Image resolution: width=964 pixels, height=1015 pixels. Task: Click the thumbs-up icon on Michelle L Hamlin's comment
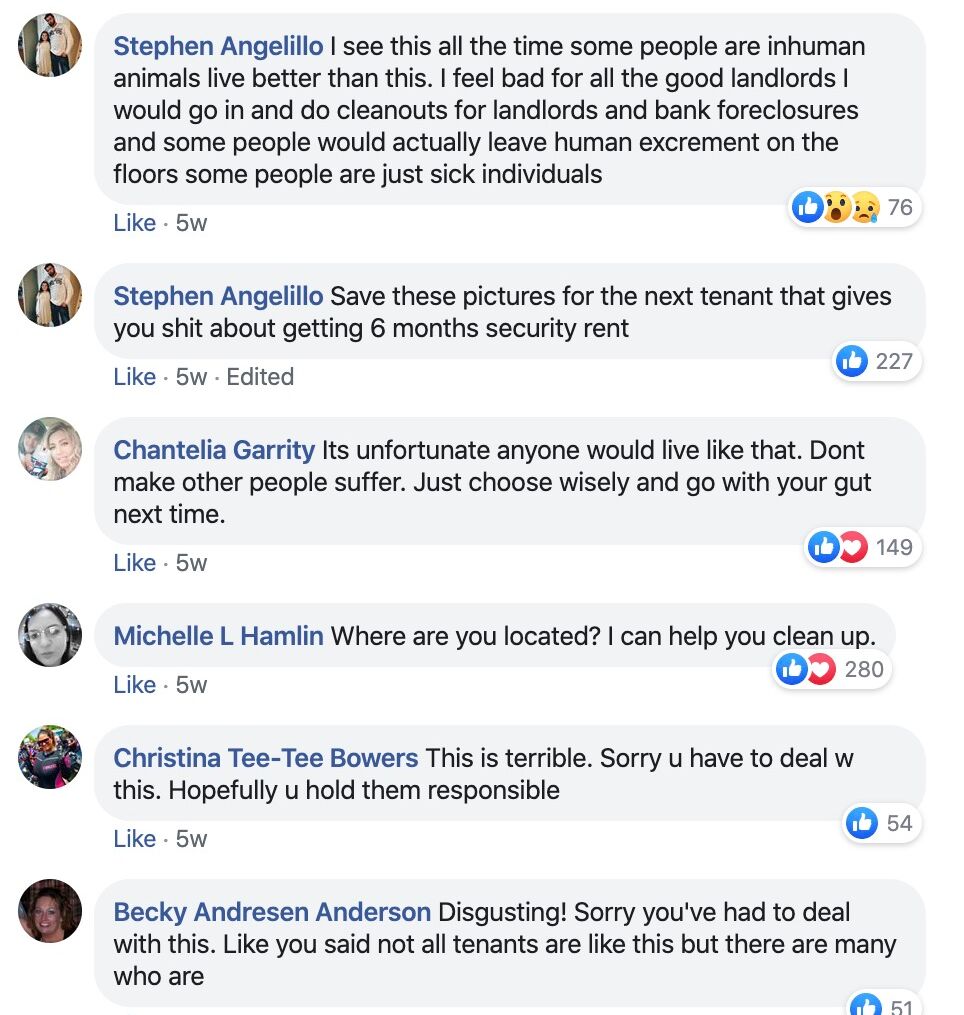pyautogui.click(x=792, y=669)
